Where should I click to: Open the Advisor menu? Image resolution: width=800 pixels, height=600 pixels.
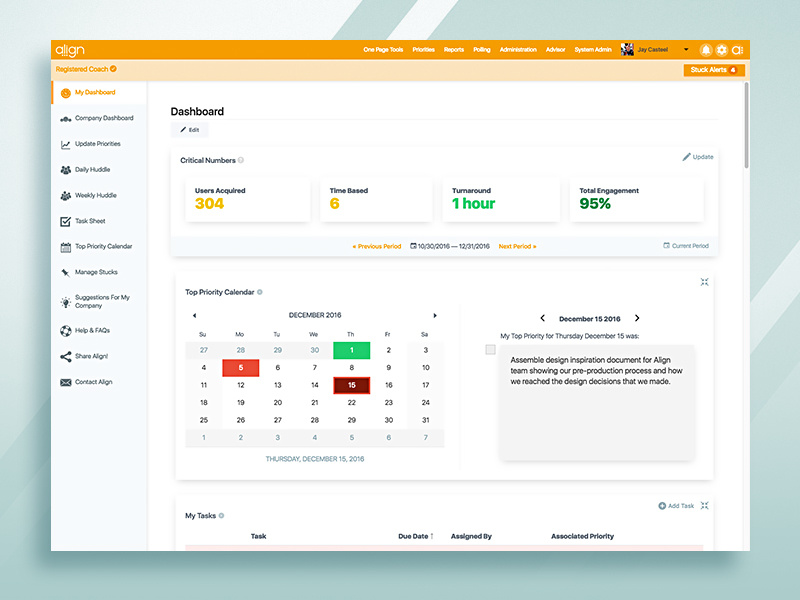click(x=555, y=49)
